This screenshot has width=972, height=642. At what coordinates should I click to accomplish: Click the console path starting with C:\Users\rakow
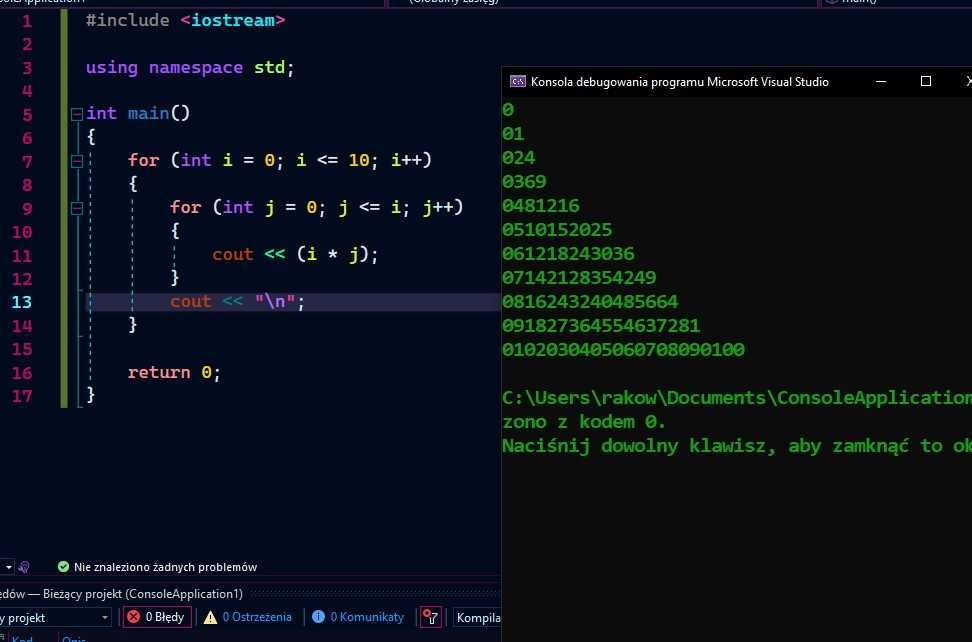tap(737, 398)
